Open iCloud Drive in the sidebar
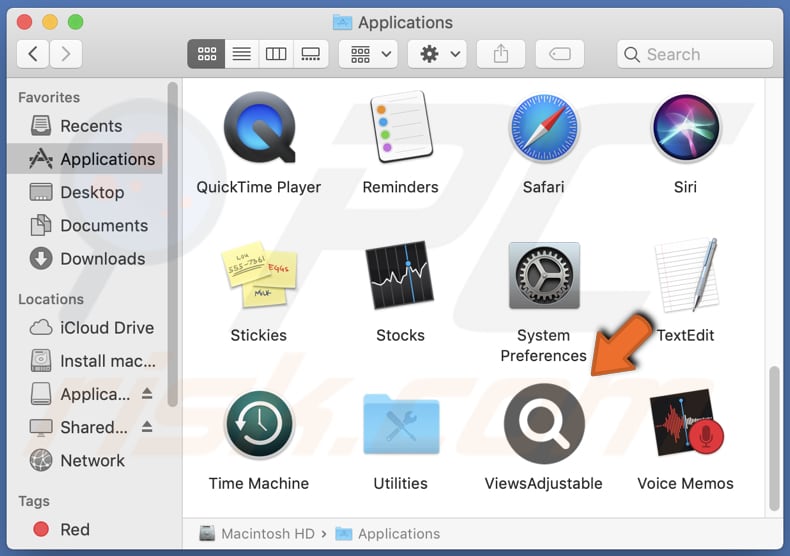Screen dimensions: 790x556 coord(85,328)
